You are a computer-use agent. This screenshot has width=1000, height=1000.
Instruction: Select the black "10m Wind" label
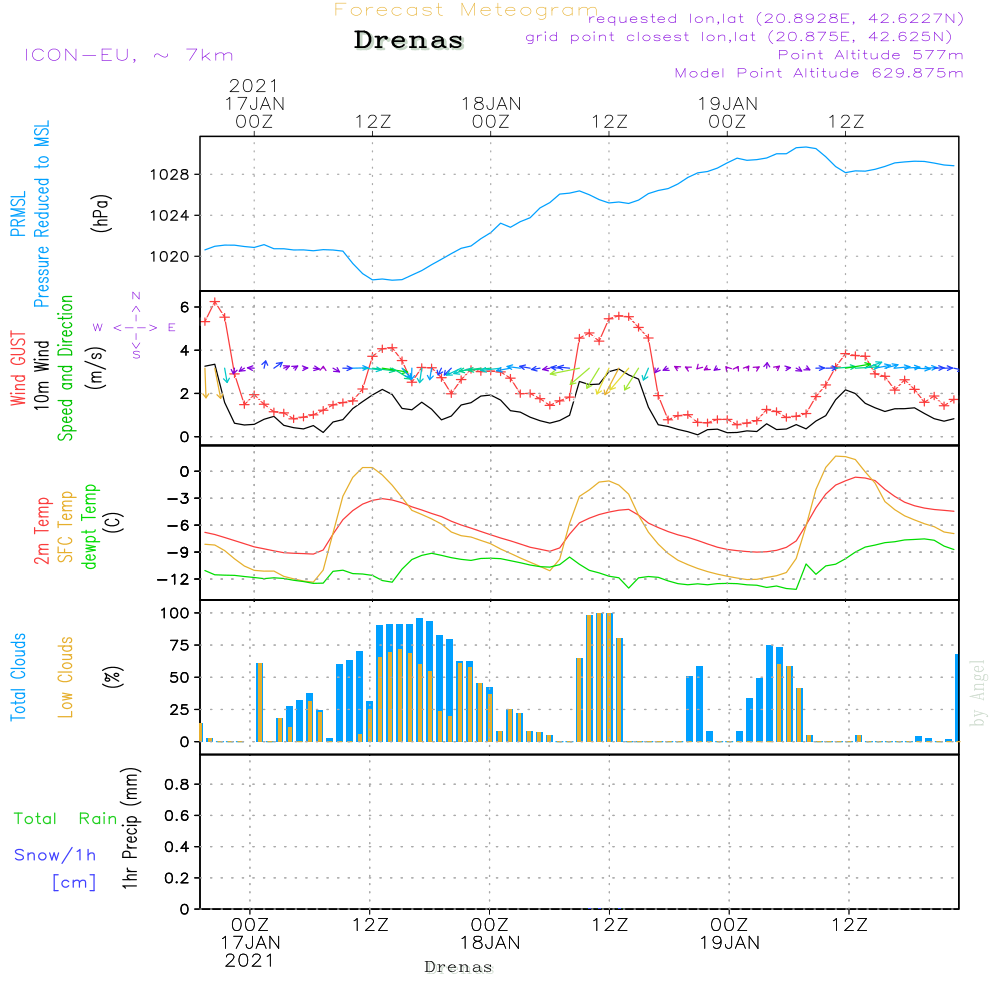click(x=41, y=375)
